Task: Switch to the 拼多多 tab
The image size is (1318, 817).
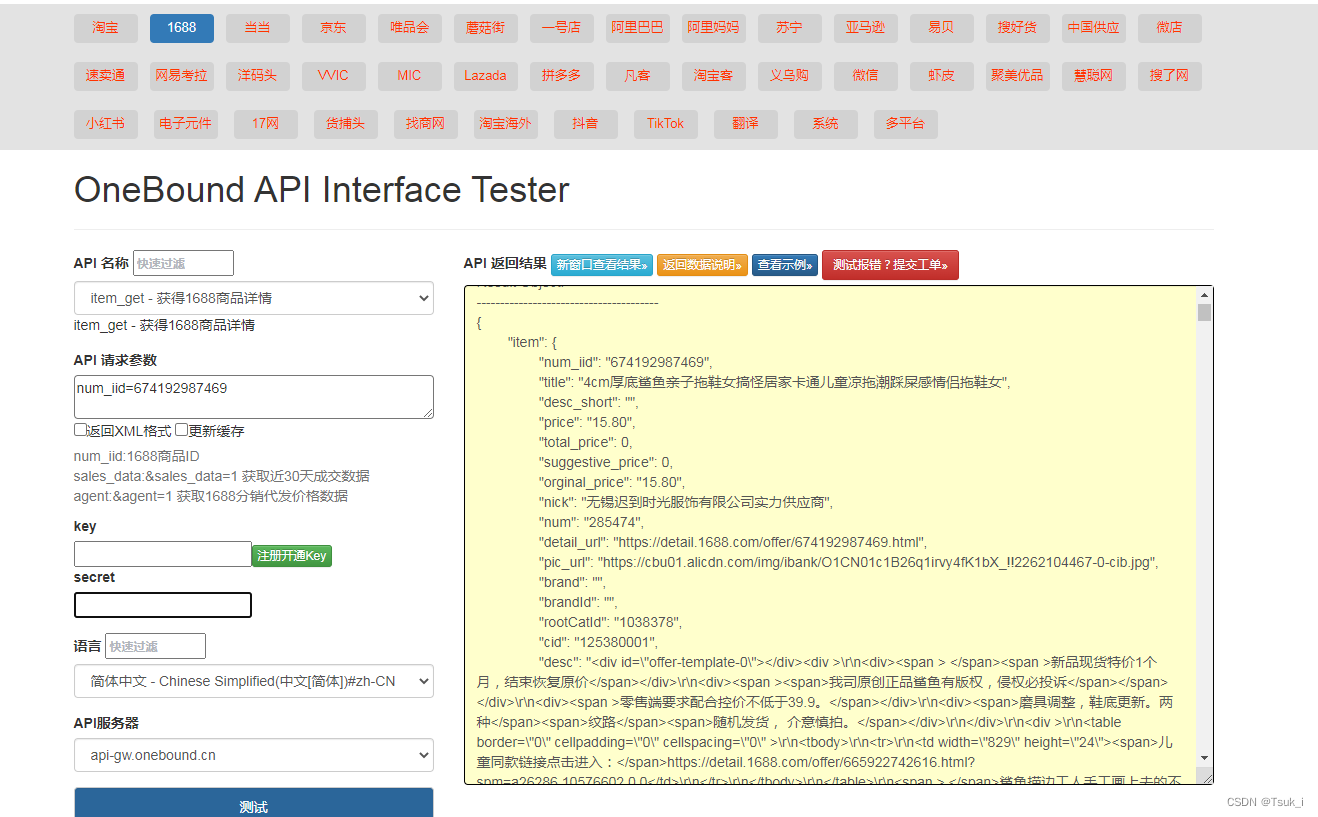Action: [x=562, y=76]
